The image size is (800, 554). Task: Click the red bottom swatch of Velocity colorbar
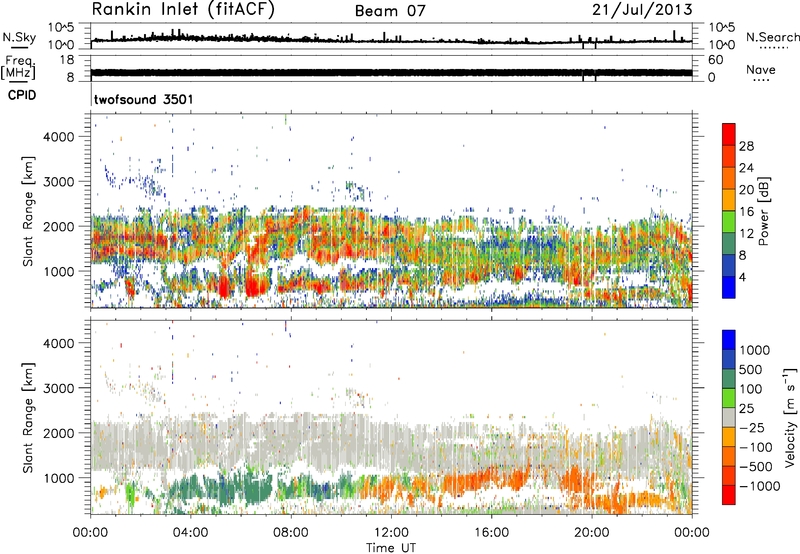pos(729,495)
